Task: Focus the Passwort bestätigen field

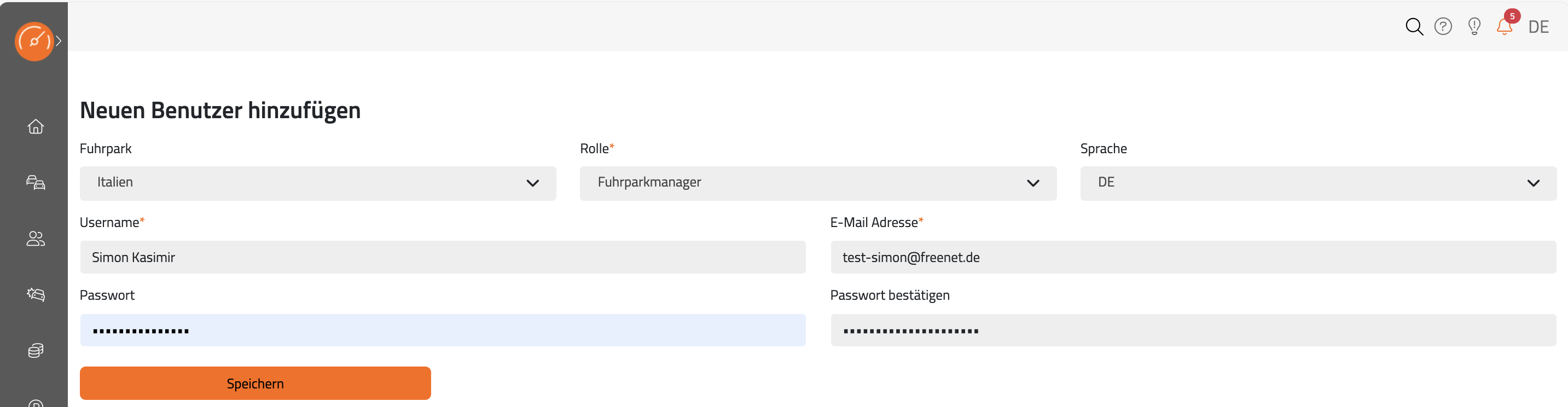Action: 1193,330
